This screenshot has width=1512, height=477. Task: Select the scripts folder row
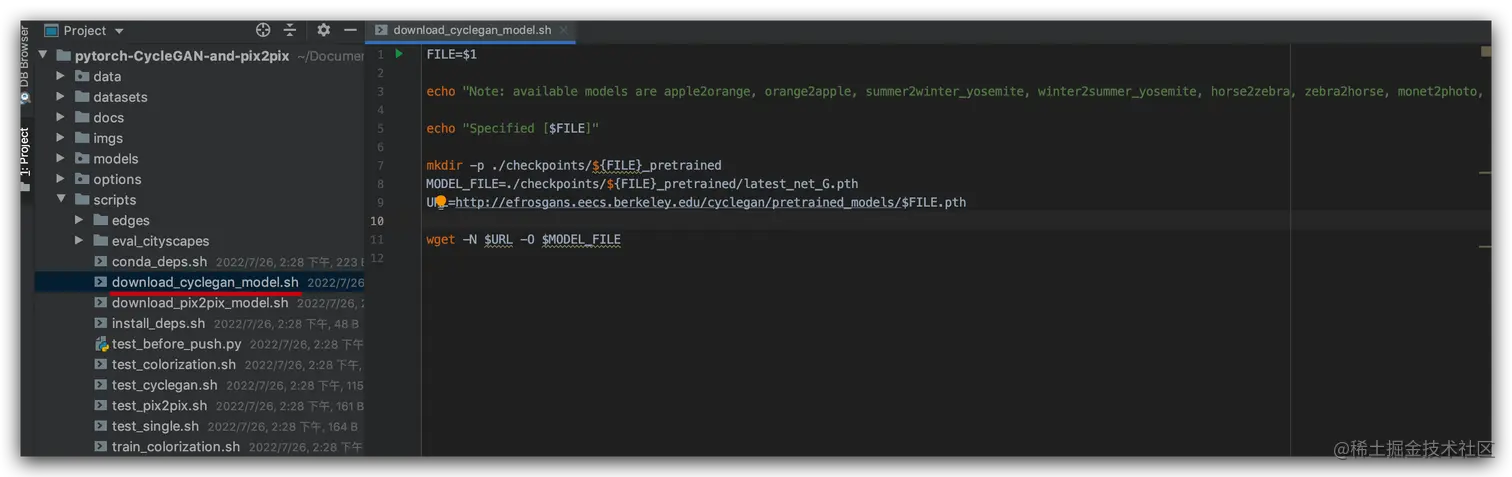pyautogui.click(x=200, y=200)
